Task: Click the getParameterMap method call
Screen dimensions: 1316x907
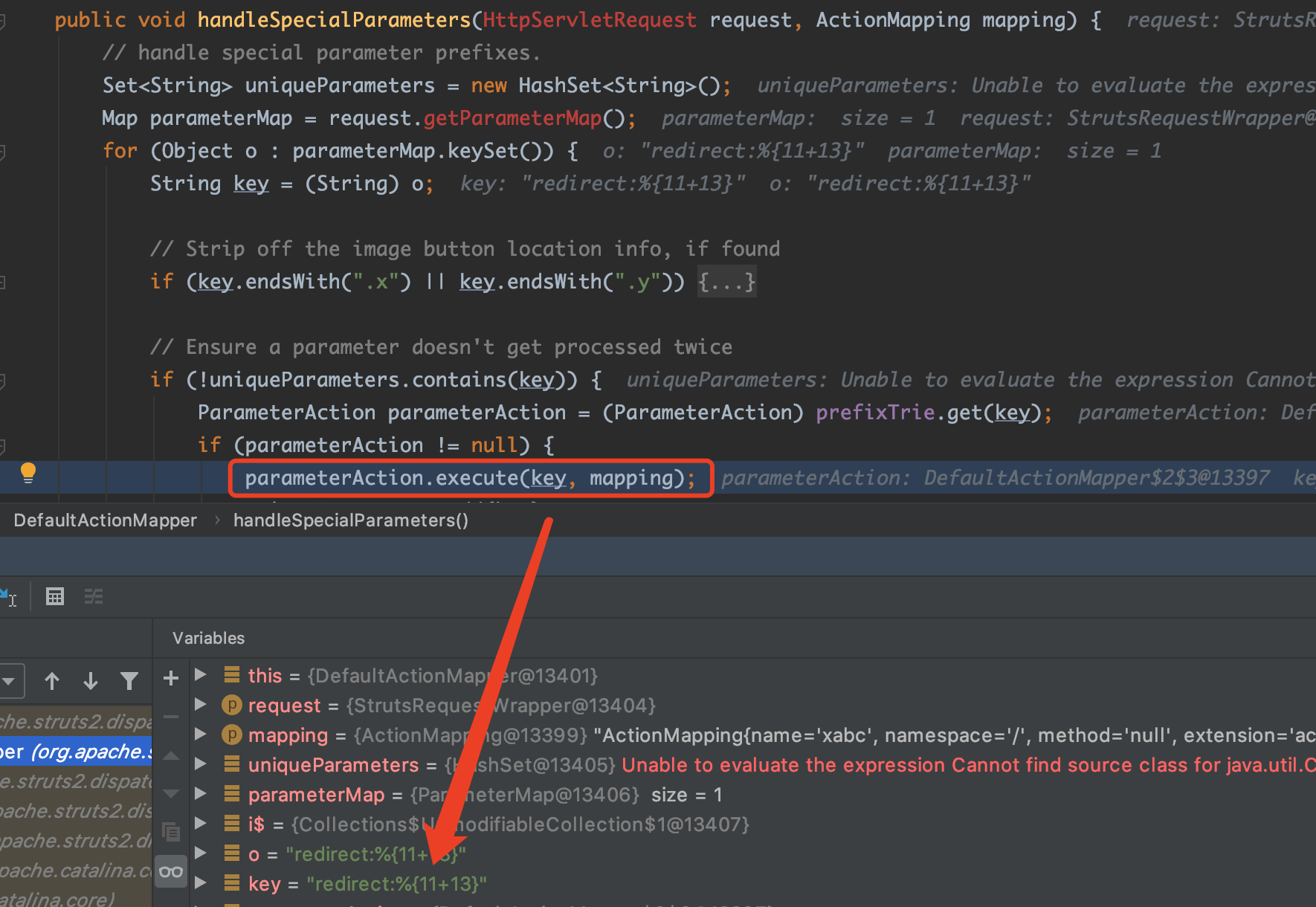Action: click(x=512, y=118)
